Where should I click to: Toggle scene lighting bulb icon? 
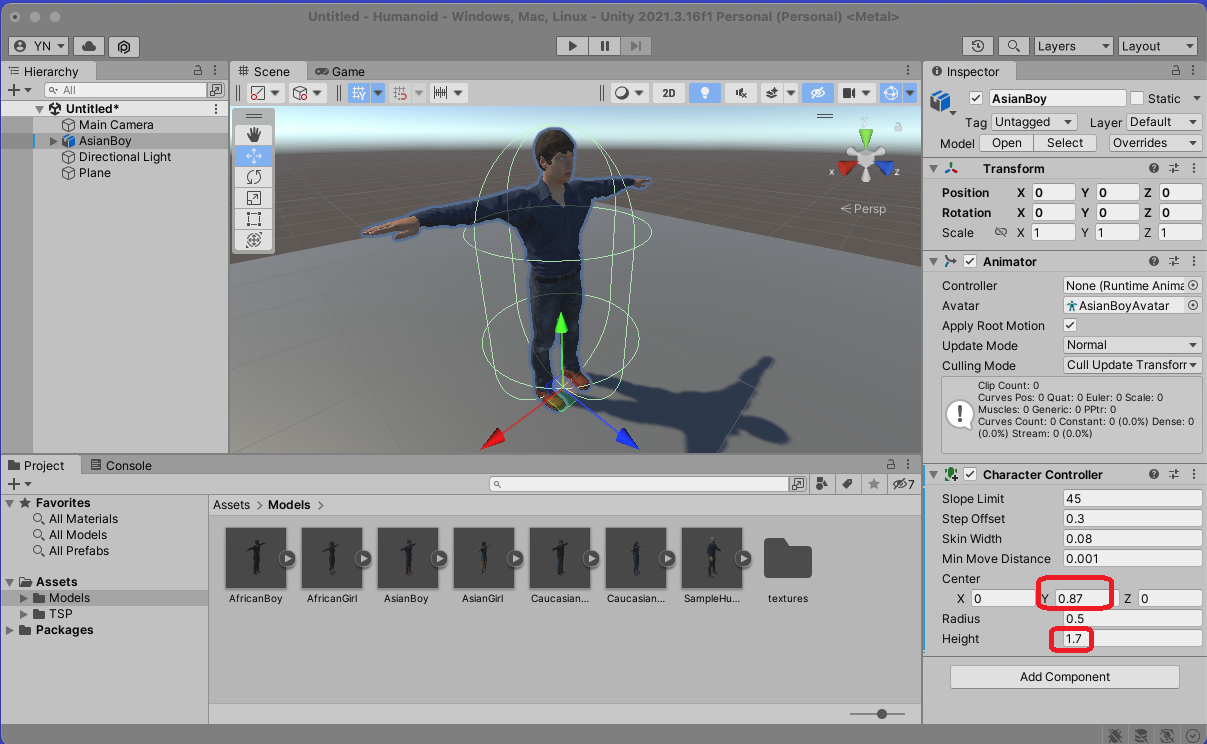point(705,93)
